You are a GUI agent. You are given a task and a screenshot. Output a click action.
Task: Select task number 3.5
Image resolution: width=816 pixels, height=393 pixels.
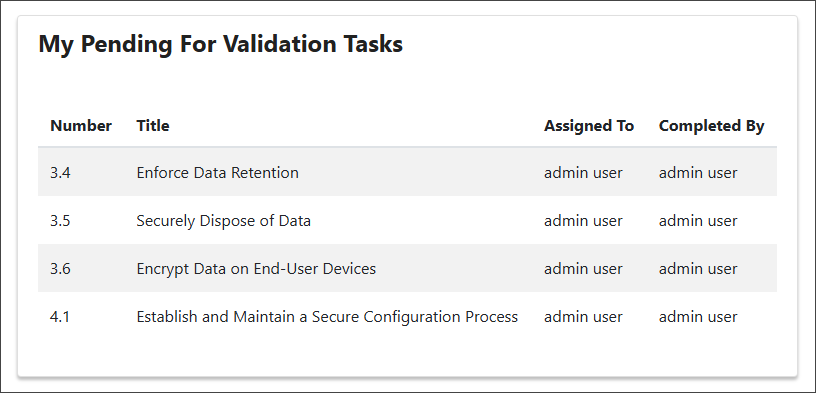pos(60,221)
